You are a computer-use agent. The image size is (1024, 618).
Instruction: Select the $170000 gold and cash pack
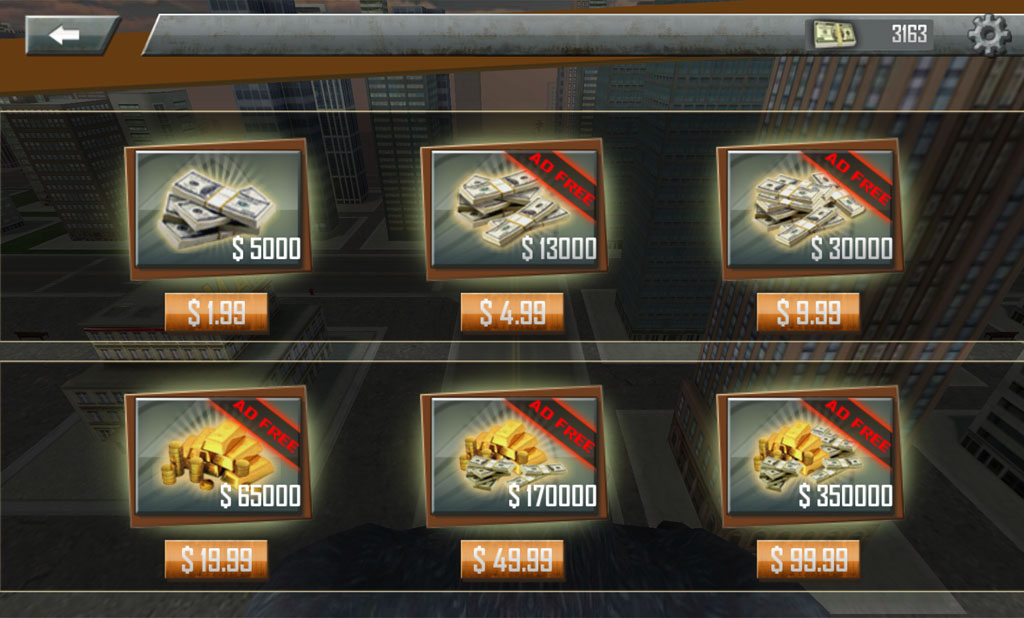[x=515, y=456]
